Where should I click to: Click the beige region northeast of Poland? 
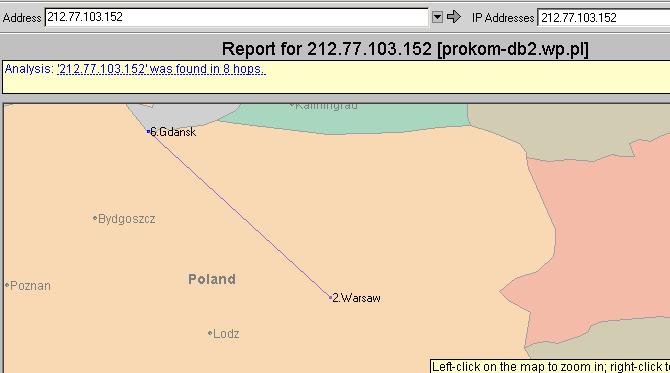pos(555,128)
